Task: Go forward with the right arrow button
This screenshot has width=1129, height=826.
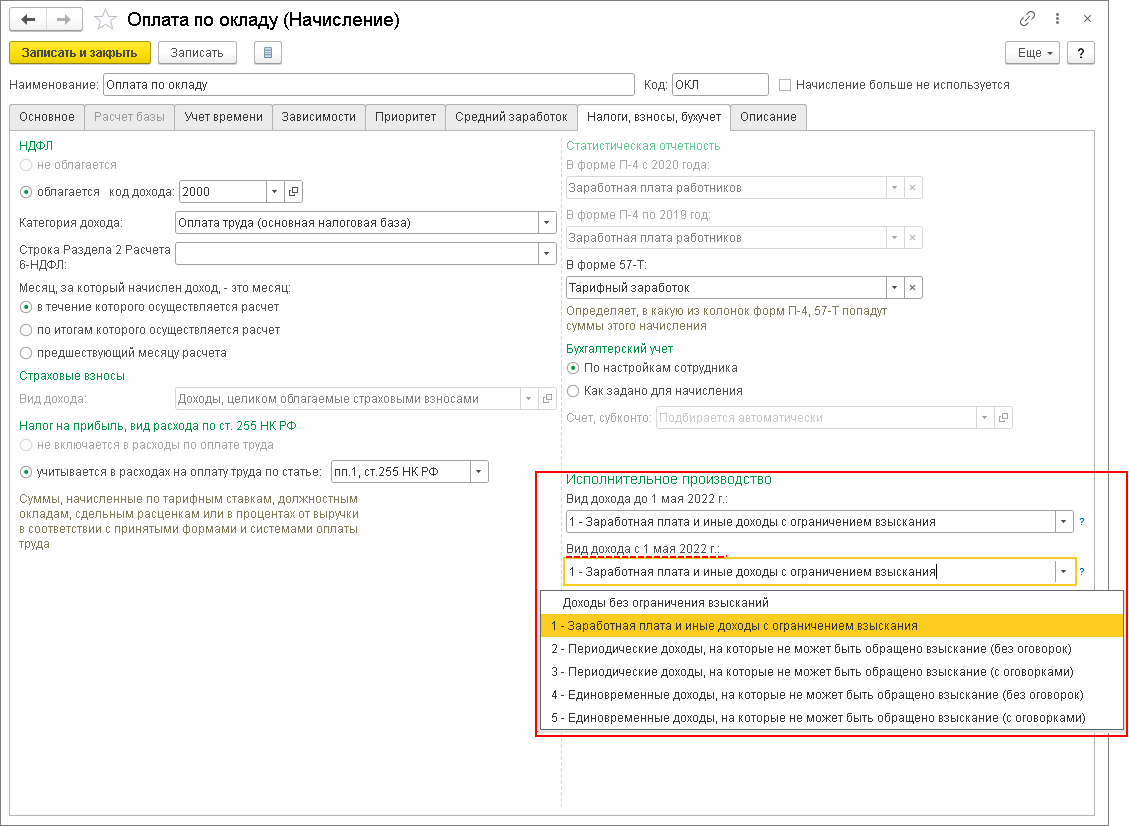Action: (64, 19)
